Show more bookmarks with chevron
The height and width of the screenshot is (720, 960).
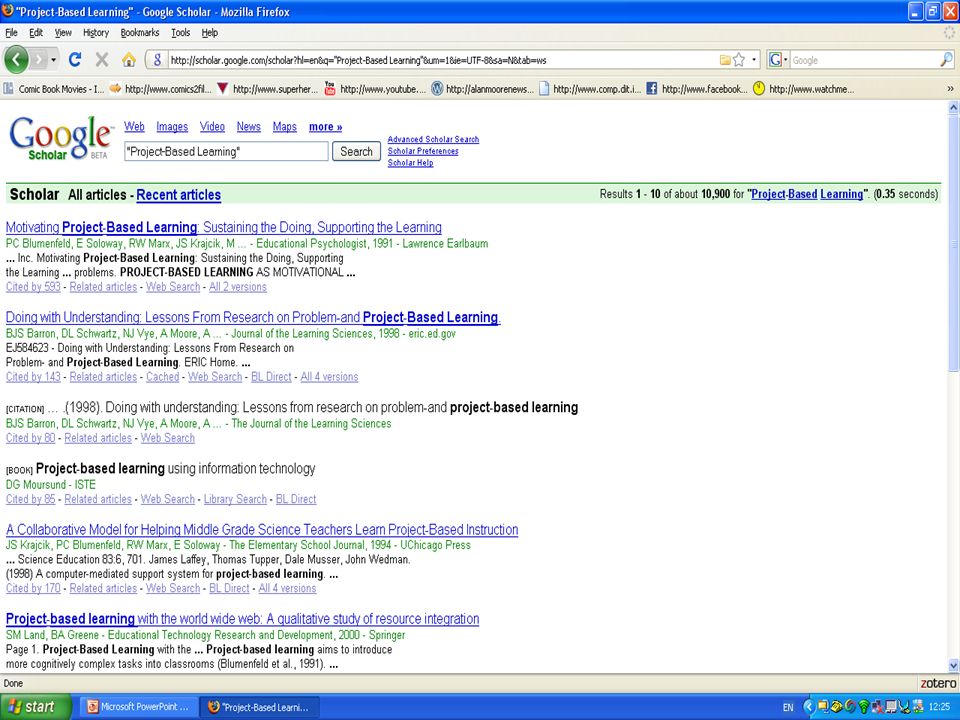point(950,89)
